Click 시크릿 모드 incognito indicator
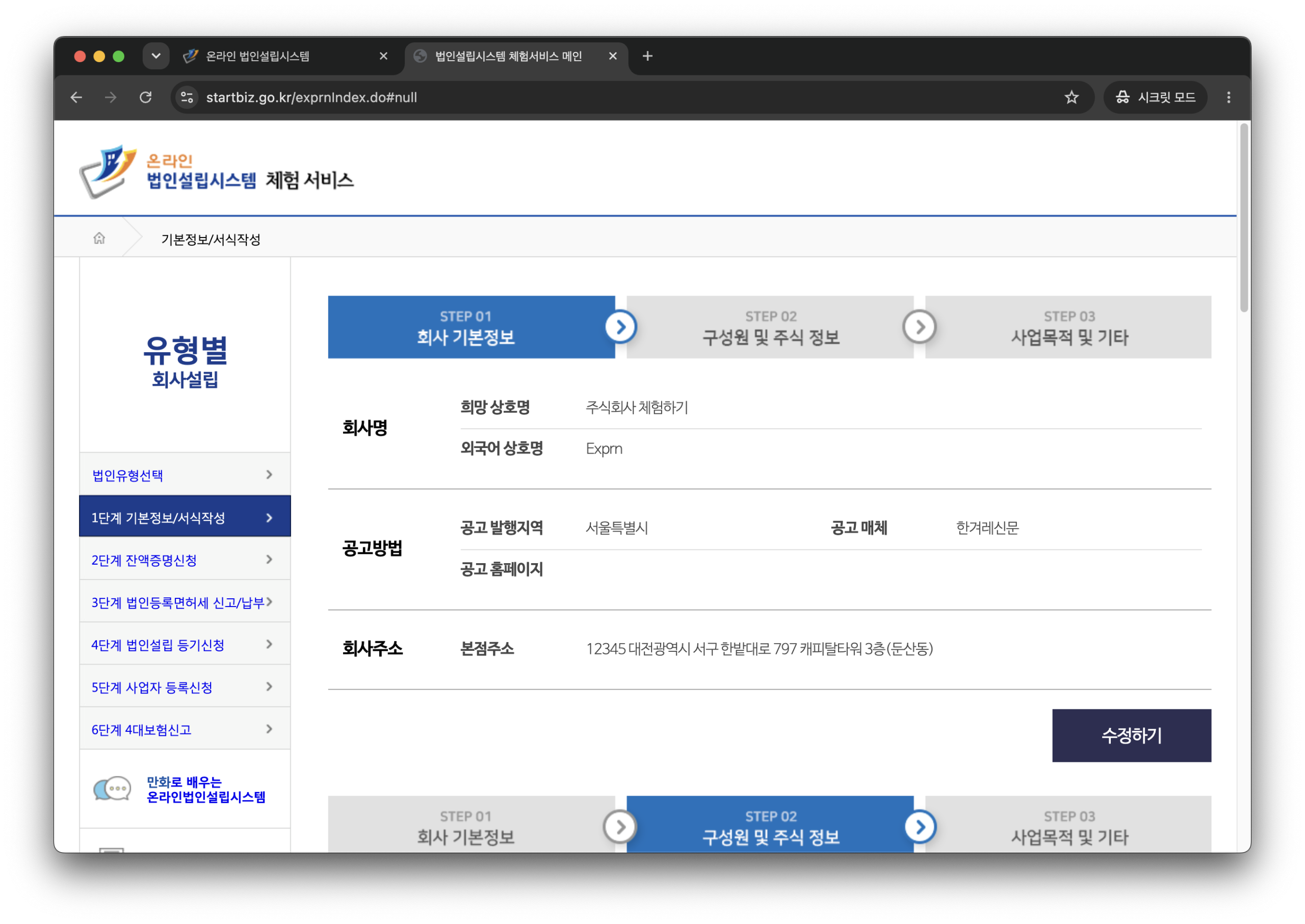The height and width of the screenshot is (924, 1305). (x=1155, y=97)
